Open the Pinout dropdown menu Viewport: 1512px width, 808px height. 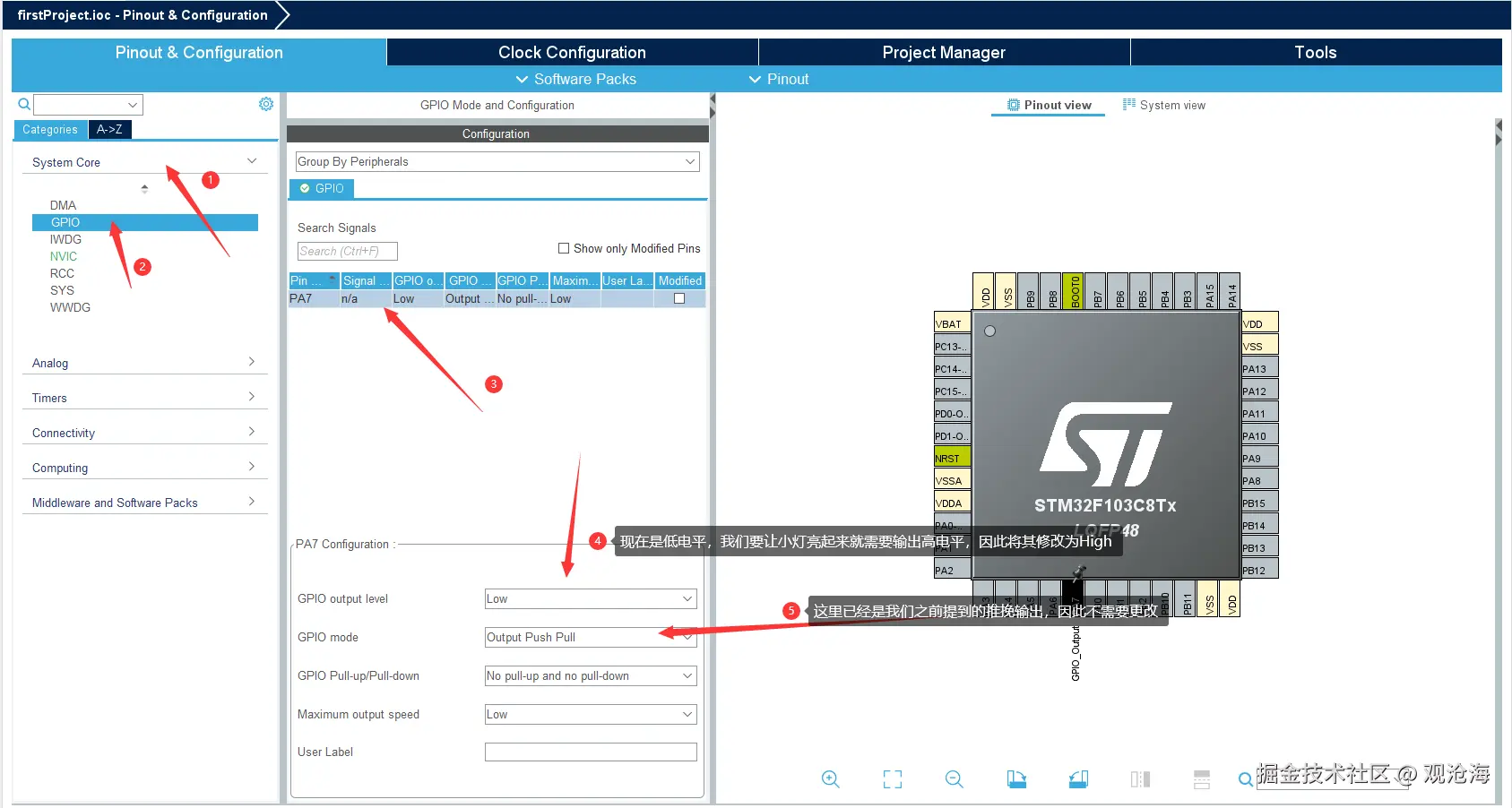point(779,79)
